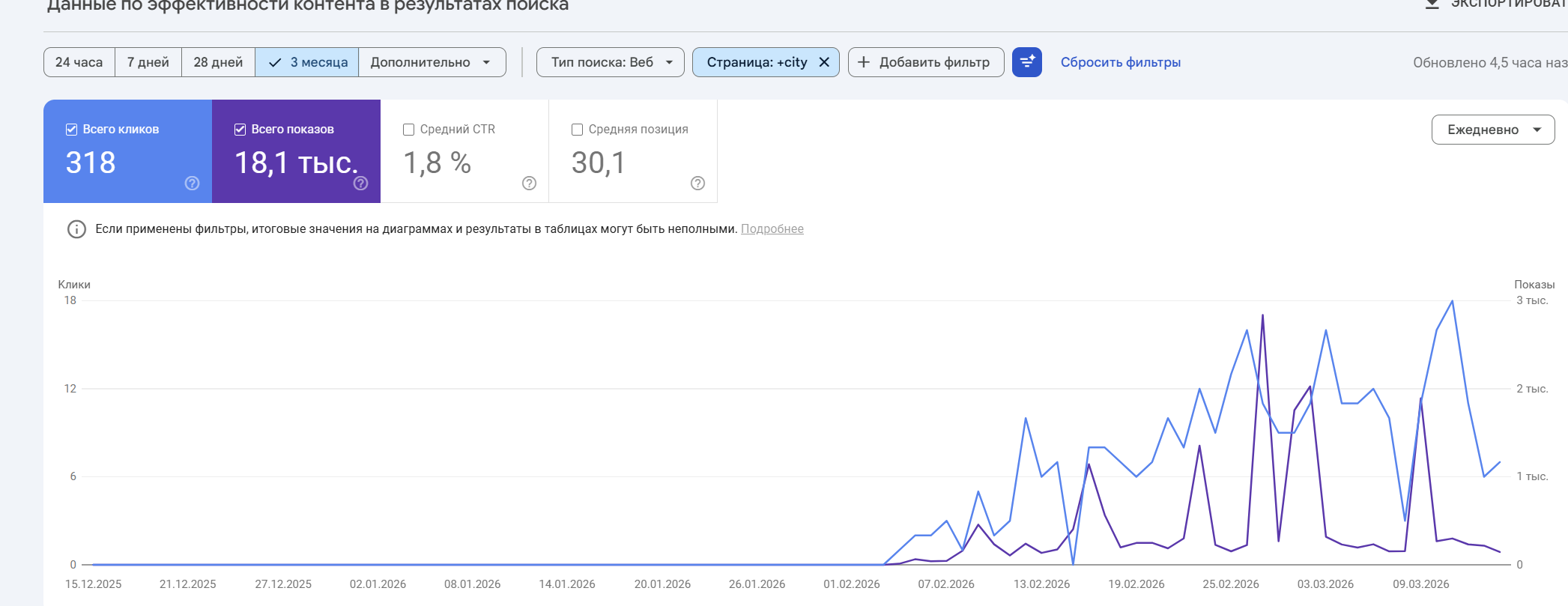Open the 'Подробнее' link
Image resolution: width=1568 pixels, height=606 pixels.
[772, 229]
